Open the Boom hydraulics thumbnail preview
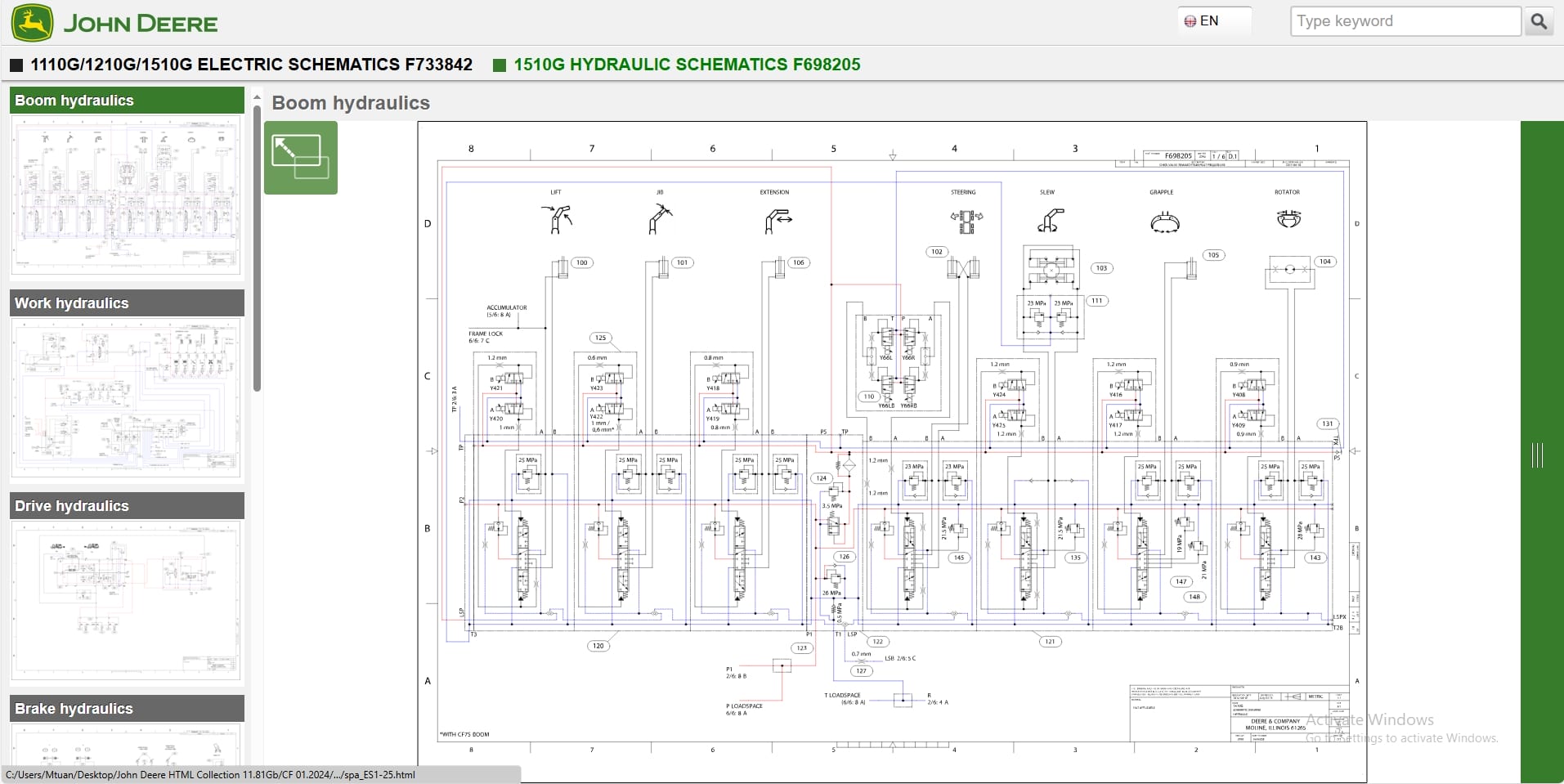 [126, 195]
